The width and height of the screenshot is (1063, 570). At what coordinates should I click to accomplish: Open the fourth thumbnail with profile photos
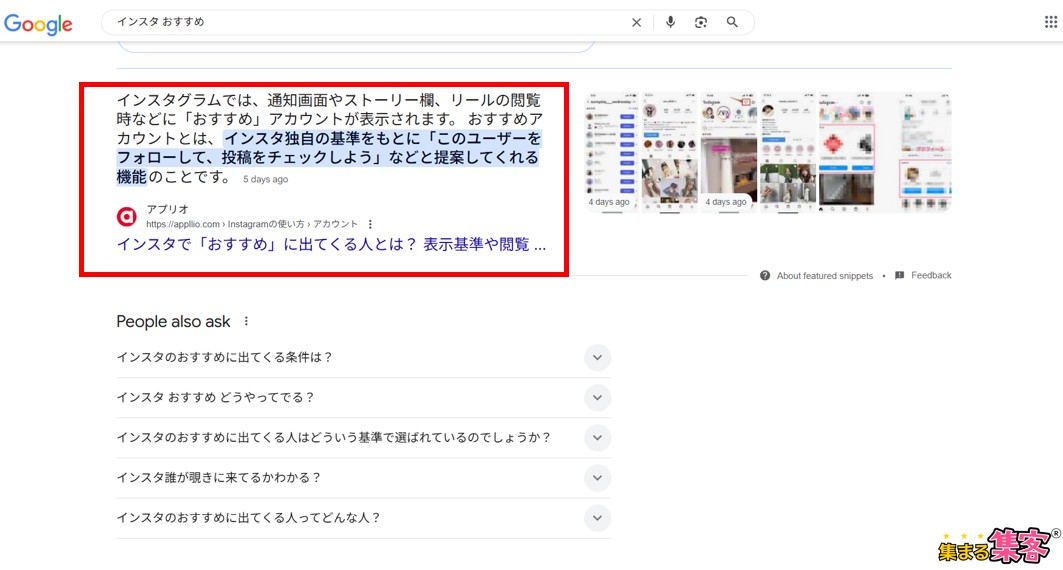pos(788,152)
